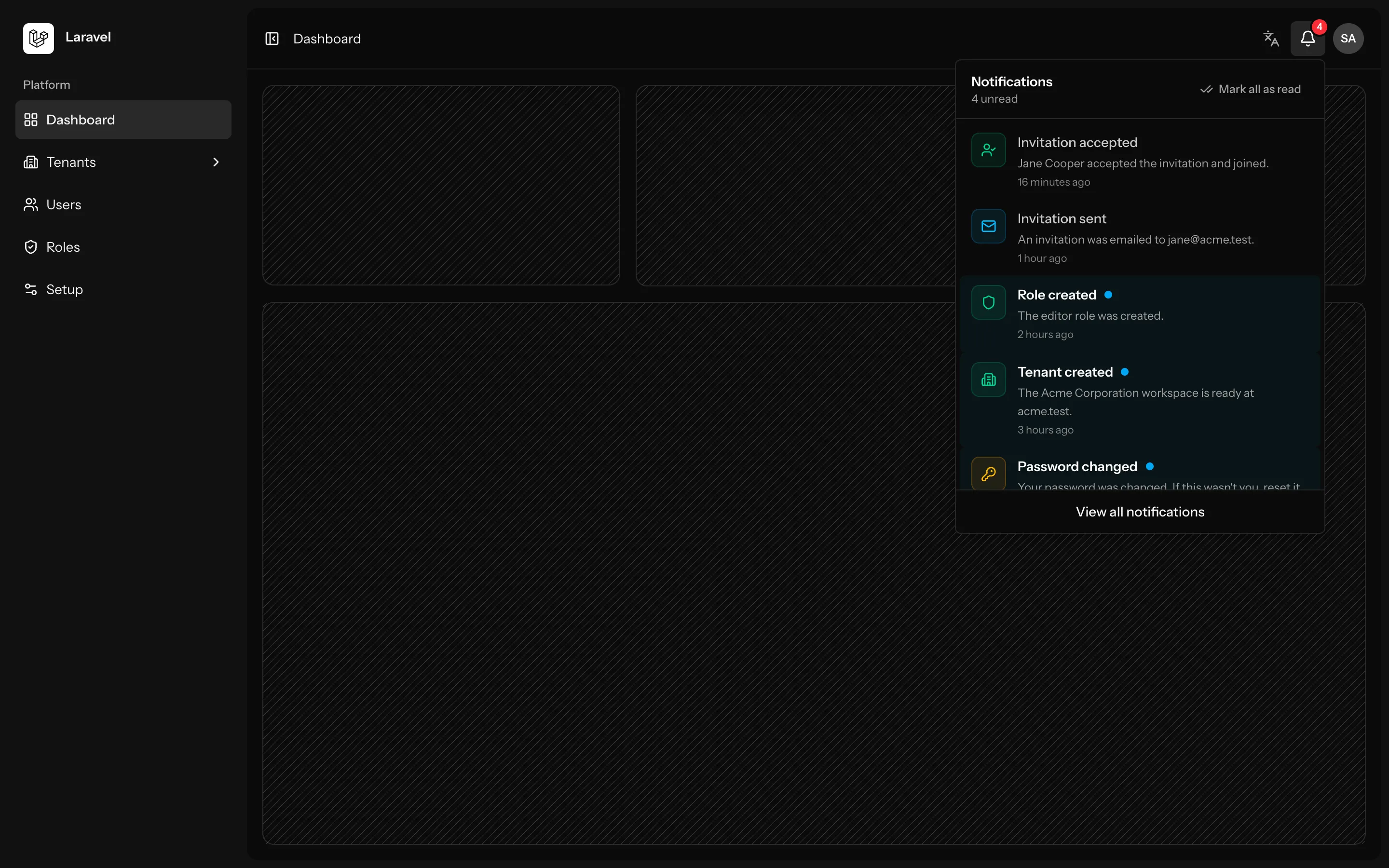Screen dimensions: 1389x868
Task: Click the Laravel logo icon
Action: [x=39, y=39]
